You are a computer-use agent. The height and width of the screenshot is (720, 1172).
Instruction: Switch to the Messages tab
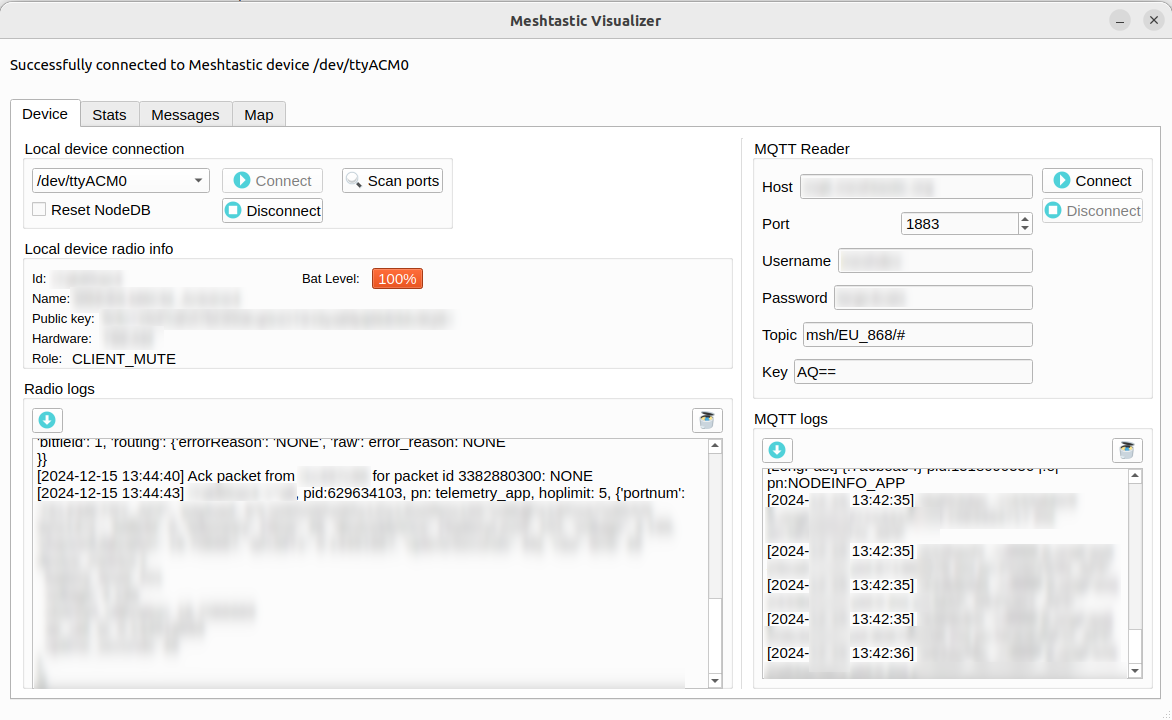click(185, 114)
